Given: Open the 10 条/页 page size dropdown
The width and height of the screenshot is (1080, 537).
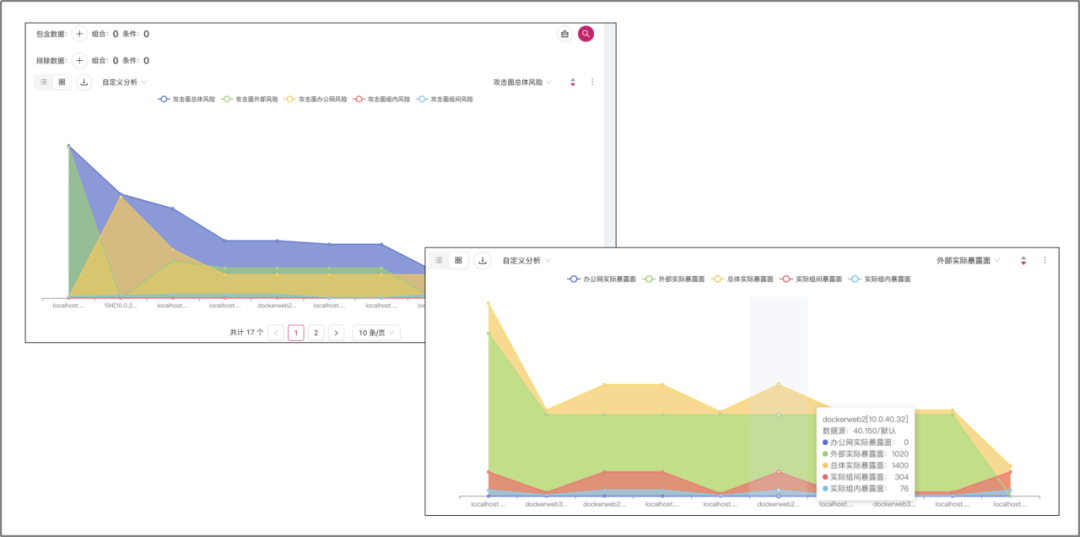Looking at the screenshot, I should click(x=376, y=333).
